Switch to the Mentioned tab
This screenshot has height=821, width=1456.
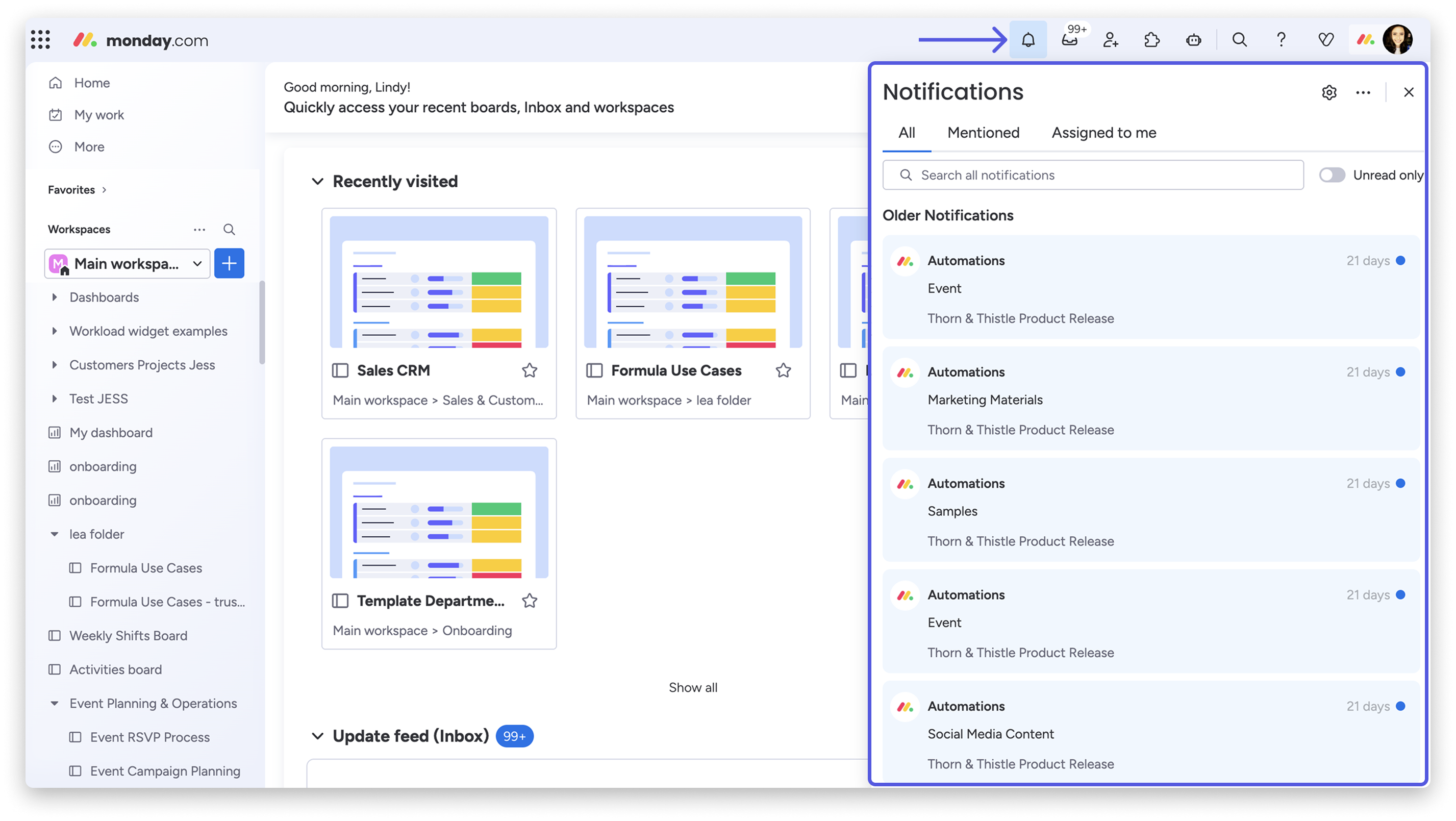click(x=983, y=133)
